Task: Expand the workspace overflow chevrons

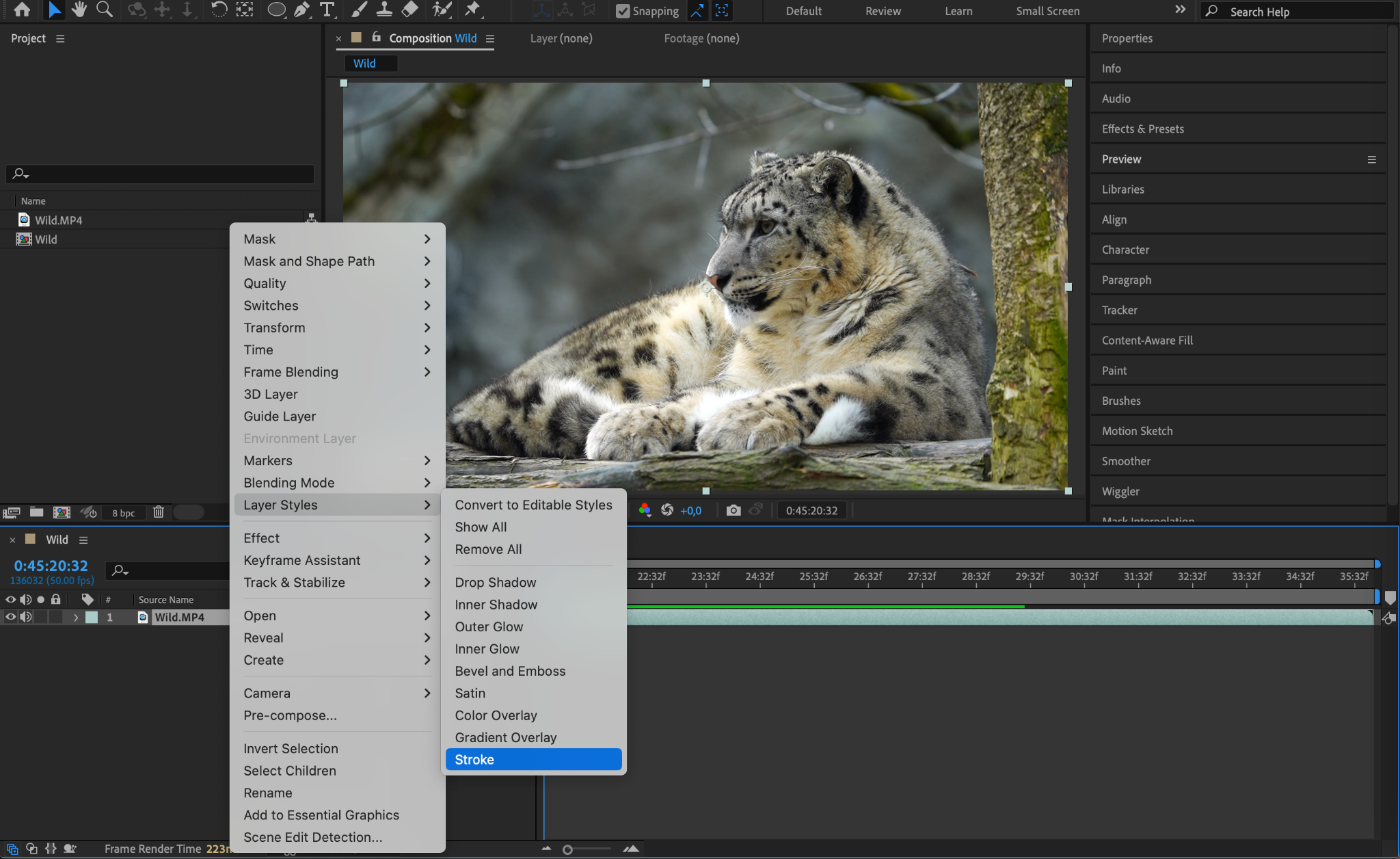Action: [1180, 10]
